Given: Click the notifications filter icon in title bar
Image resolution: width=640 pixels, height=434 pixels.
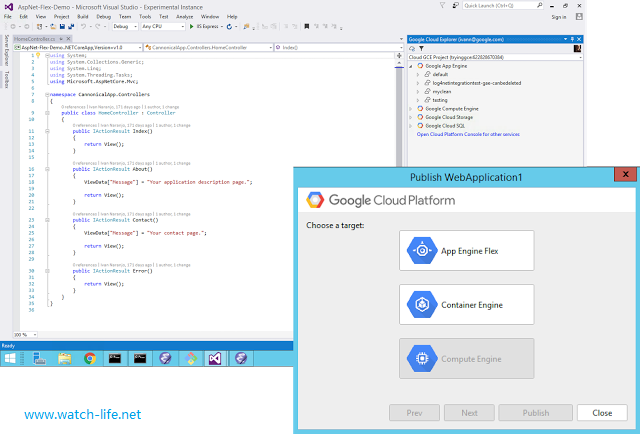Looking at the screenshot, I should coord(442,5).
